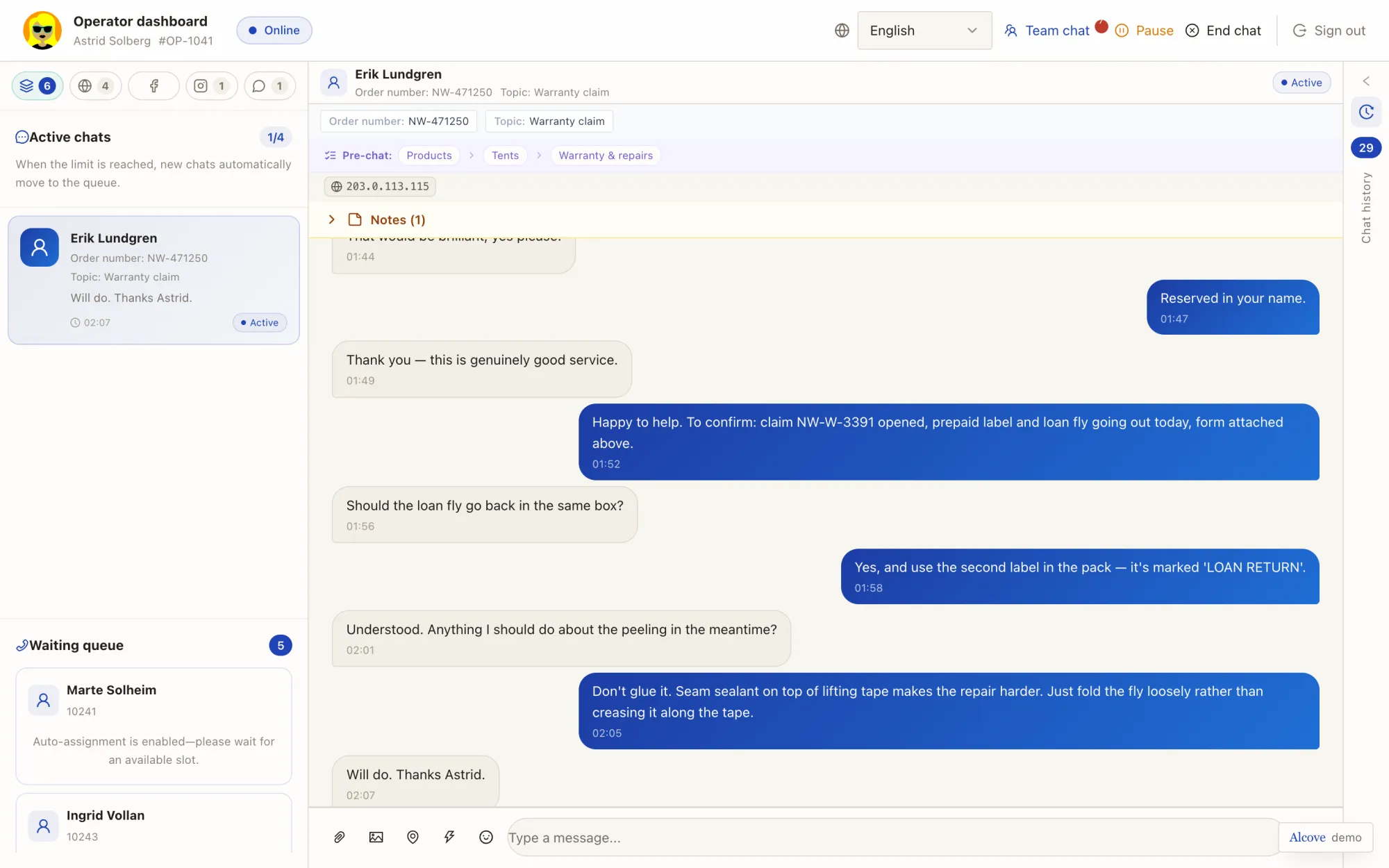Open Team chat
1389x868 pixels.
point(1048,31)
